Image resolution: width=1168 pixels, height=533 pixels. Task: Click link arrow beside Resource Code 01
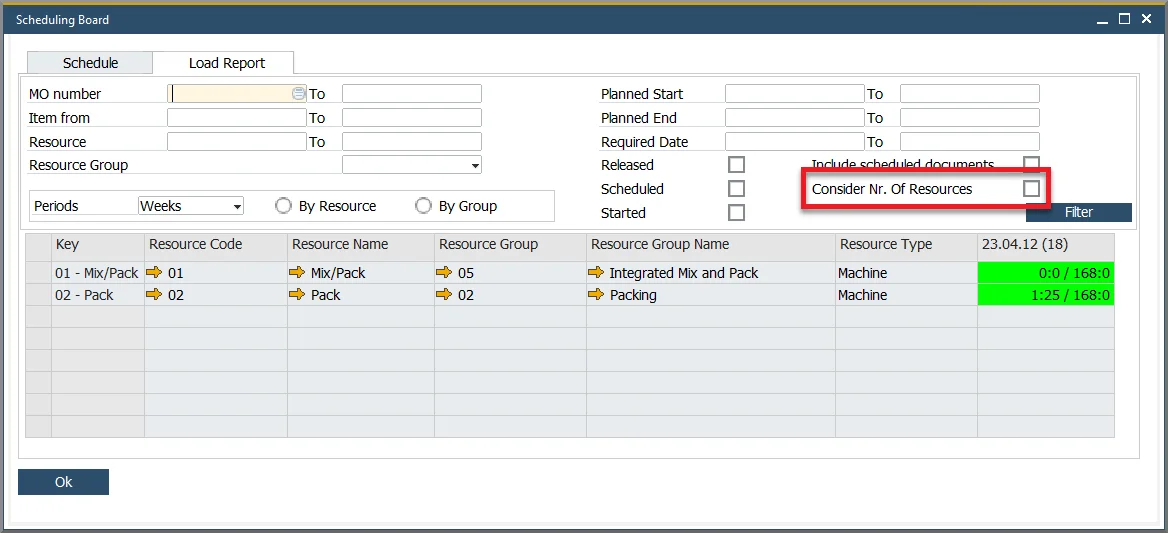(x=154, y=273)
